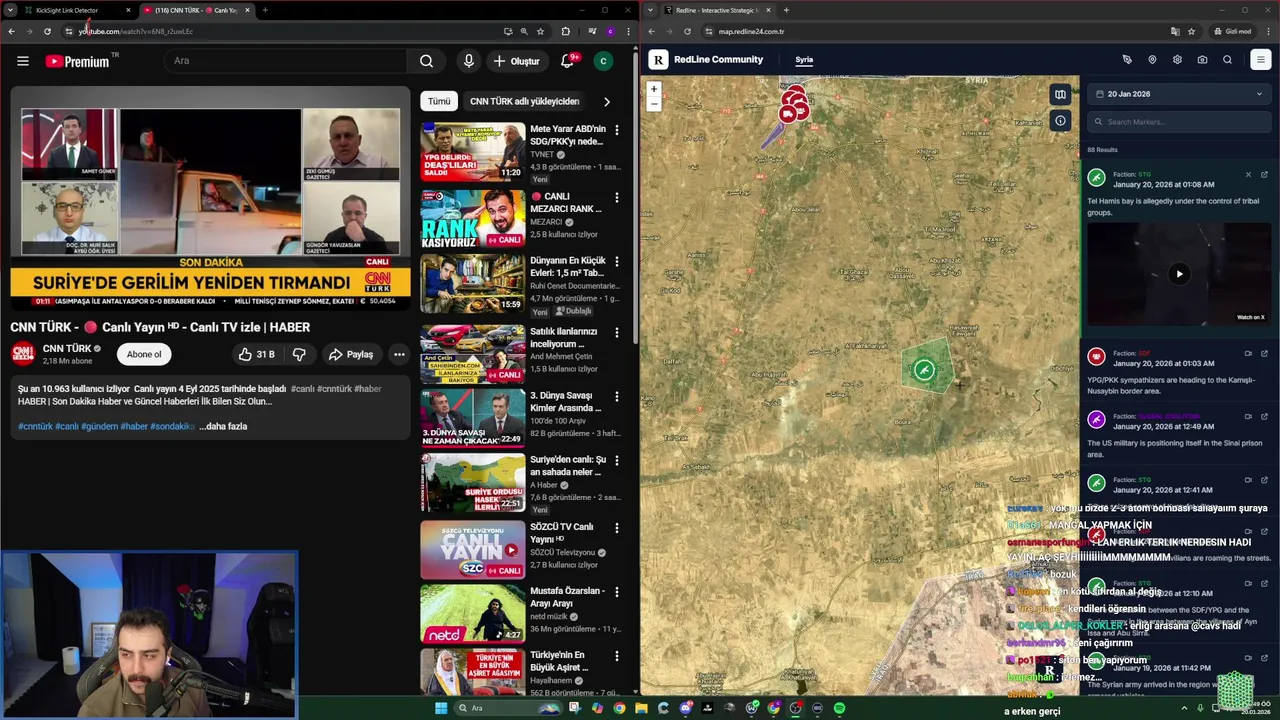Click the Windows Start button
The image size is (1280, 720).
coord(441,708)
